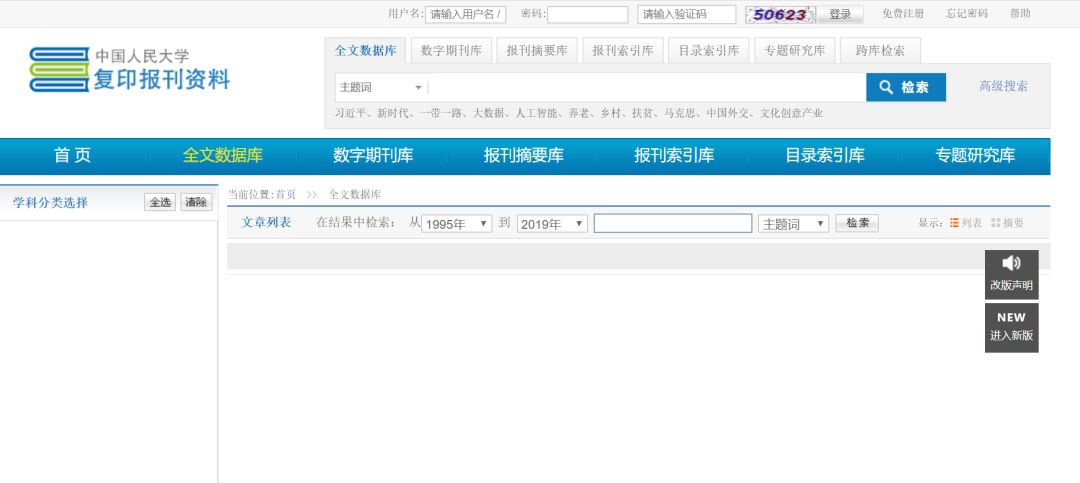This screenshot has height=483, width=1080.
Task: Select the 数字期刊库 search tab
Action: 451,51
